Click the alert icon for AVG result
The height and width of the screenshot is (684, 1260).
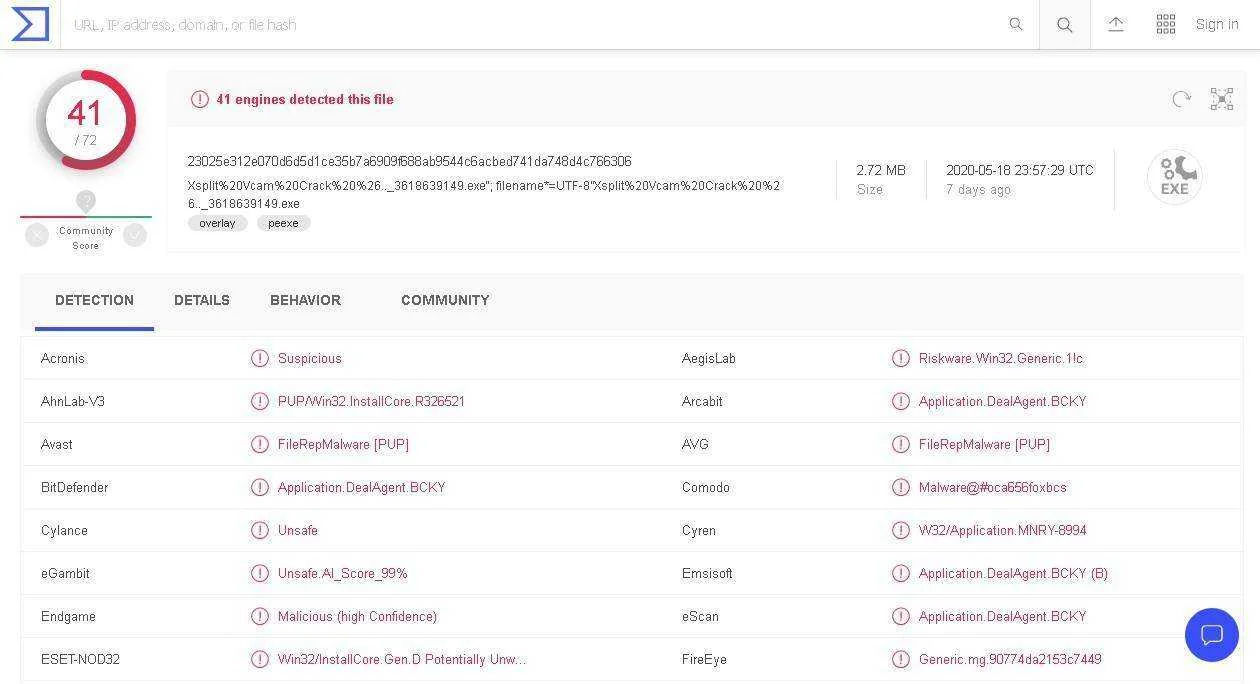(x=901, y=444)
